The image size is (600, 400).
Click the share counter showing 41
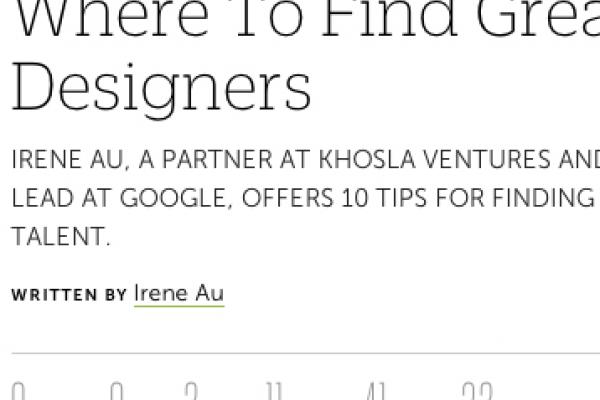375,390
